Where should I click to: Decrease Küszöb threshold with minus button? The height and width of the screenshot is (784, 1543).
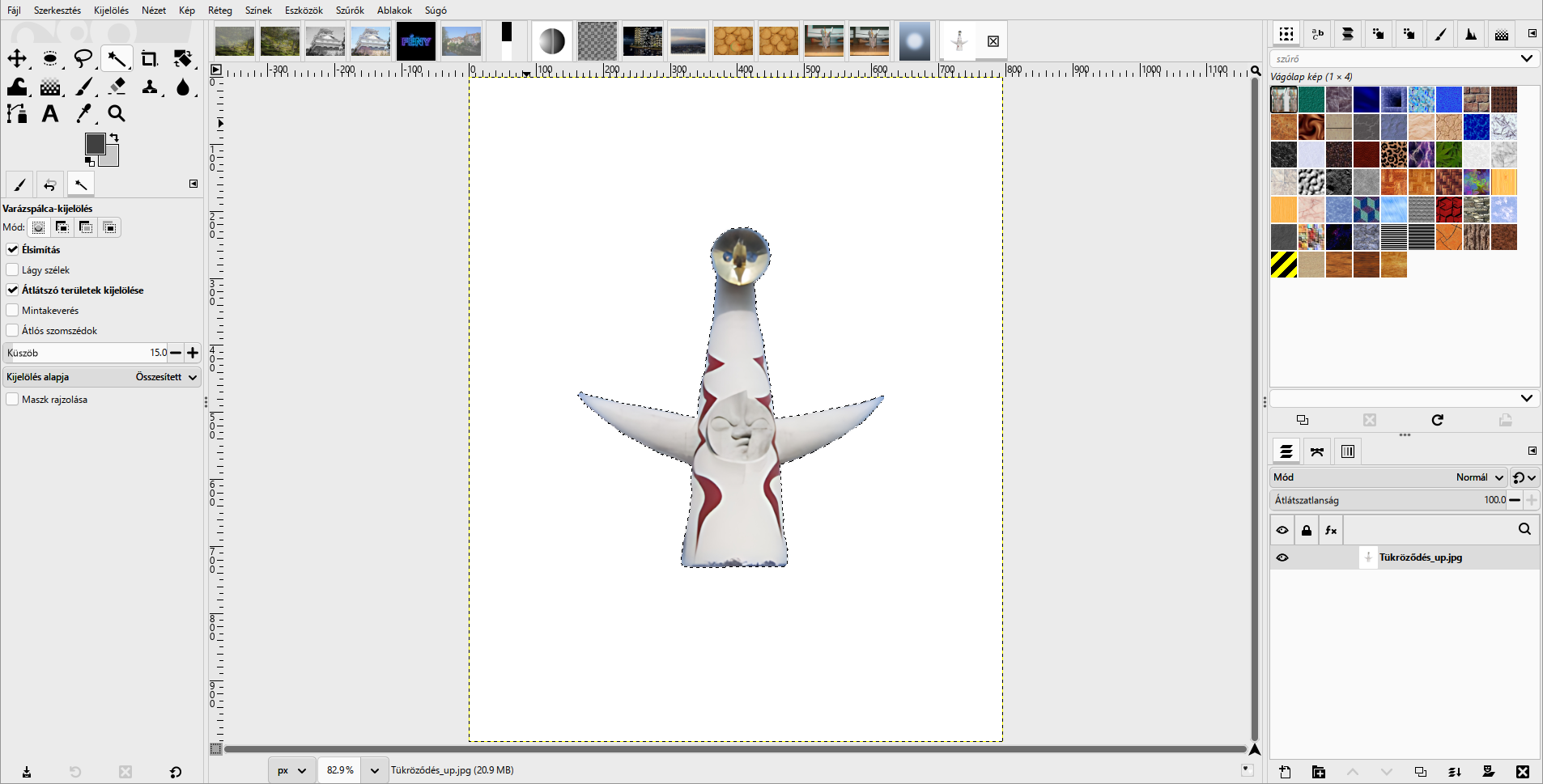pyautogui.click(x=176, y=353)
